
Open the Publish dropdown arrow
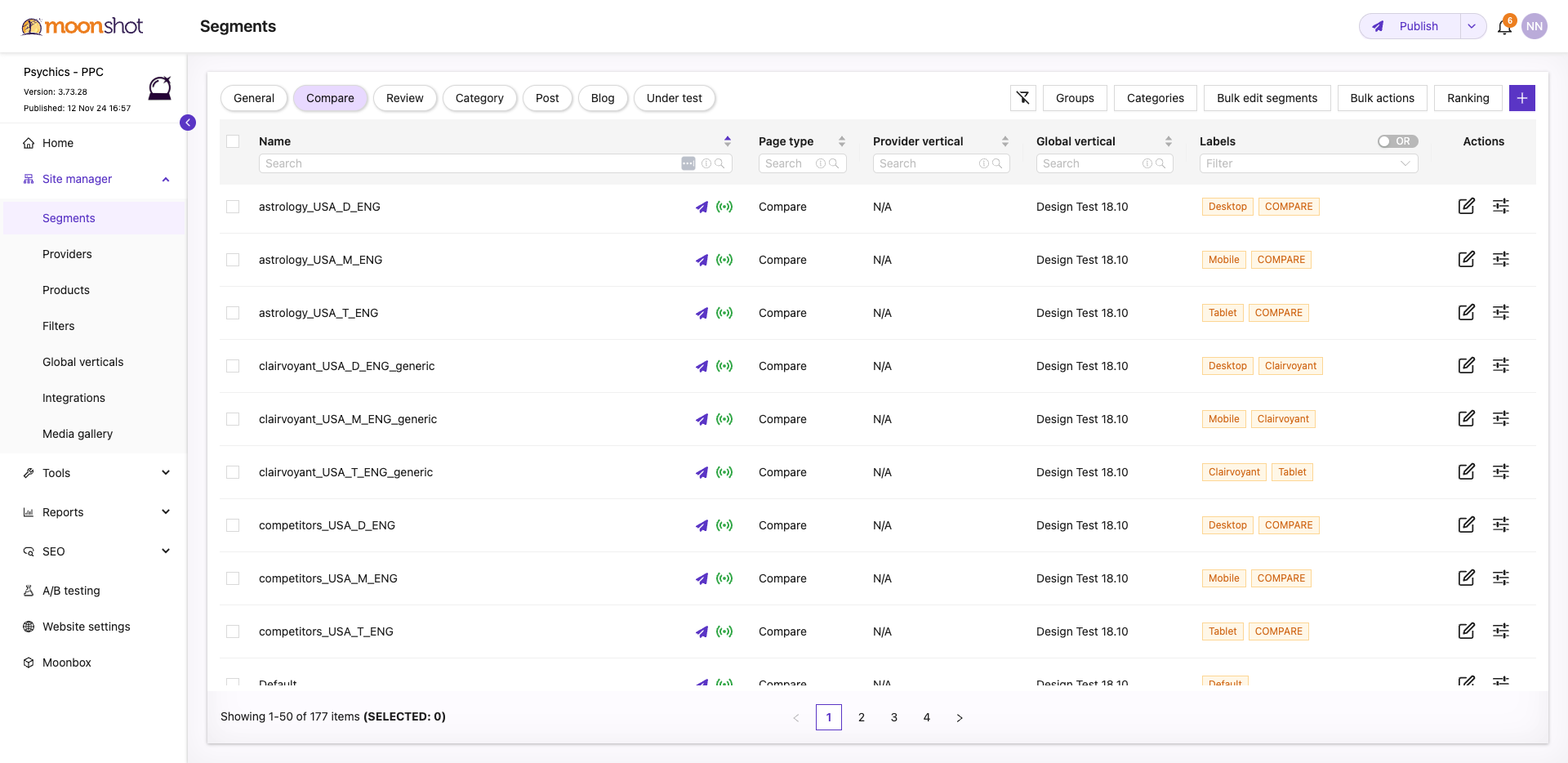[x=1472, y=26]
